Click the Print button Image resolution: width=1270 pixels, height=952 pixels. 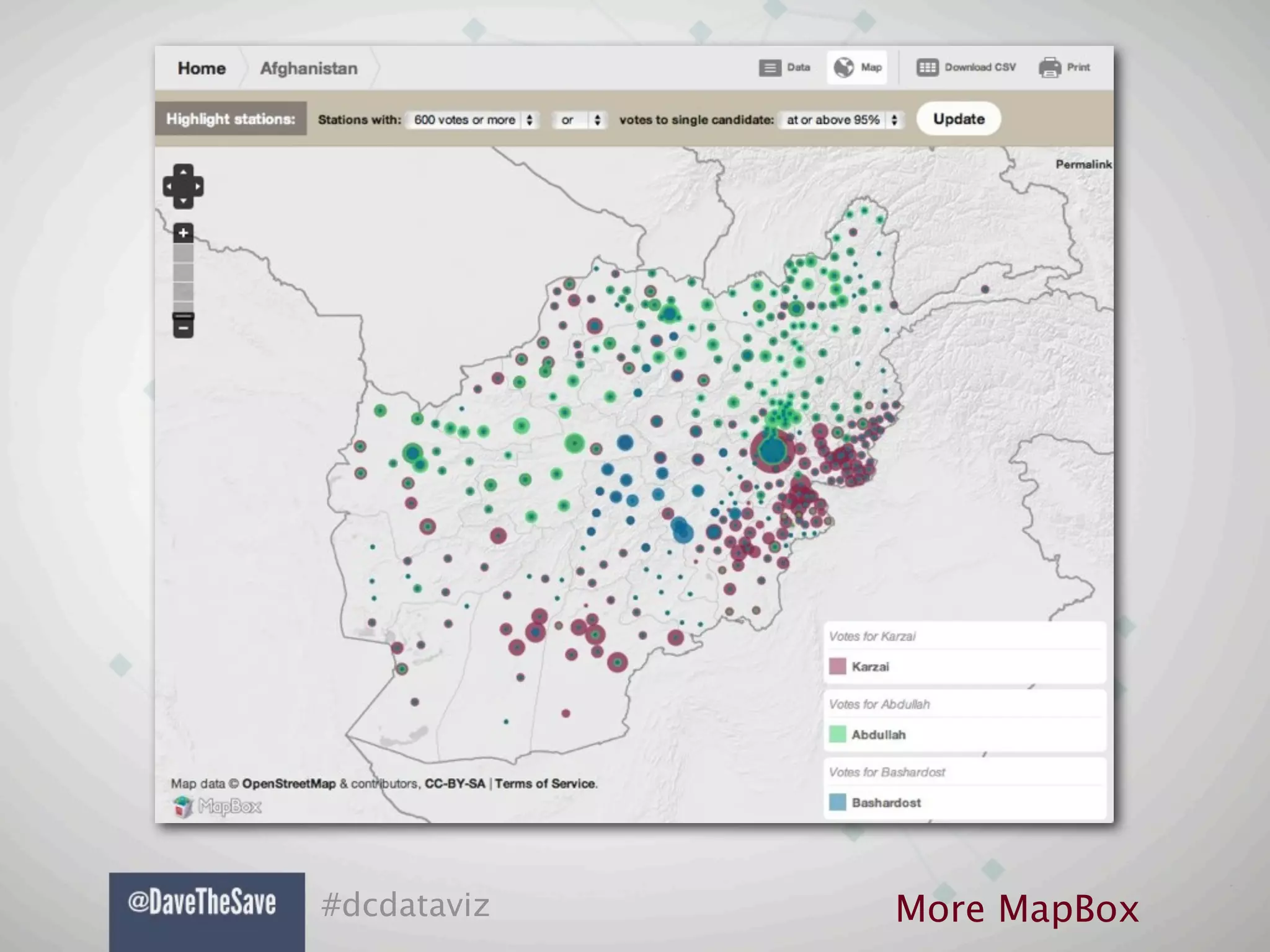tap(1064, 68)
